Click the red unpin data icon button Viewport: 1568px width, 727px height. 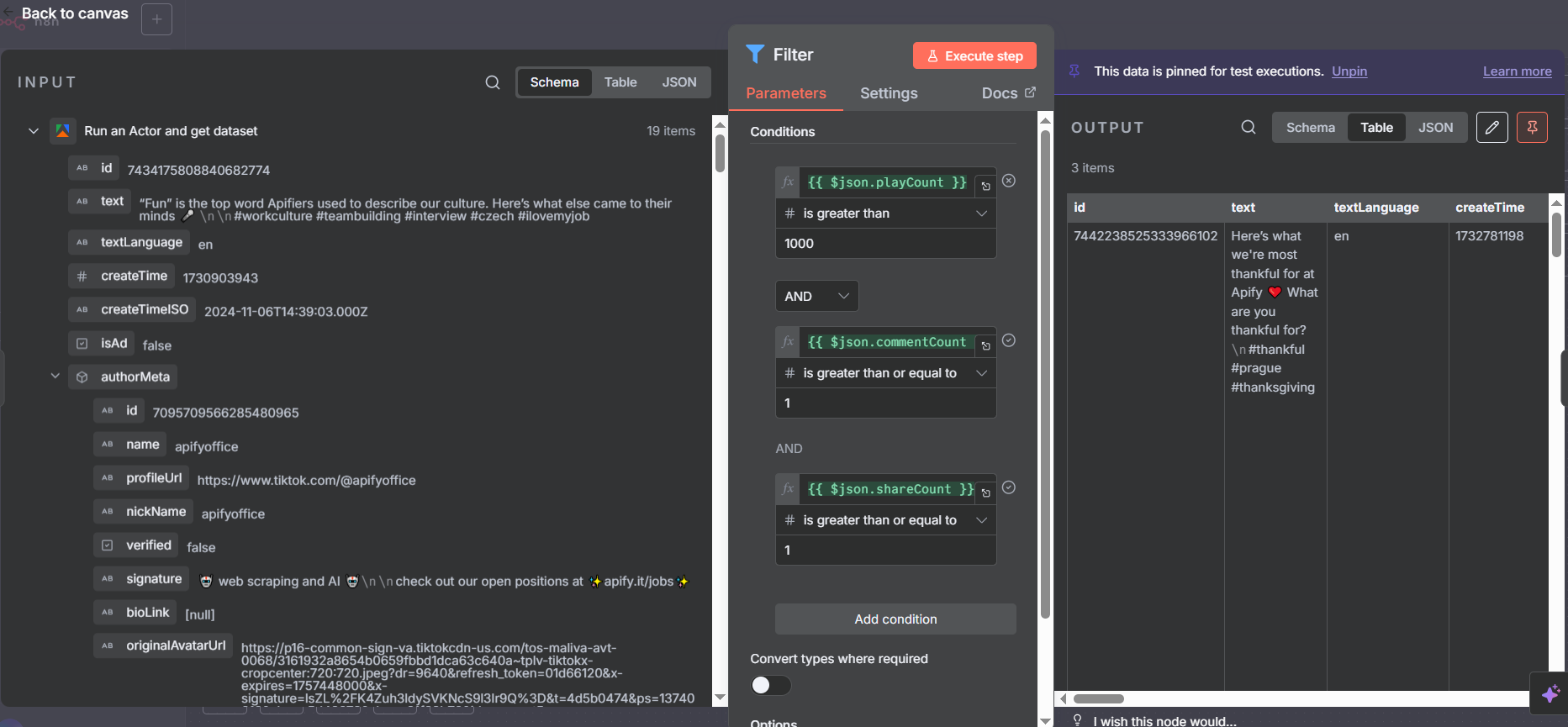(1532, 127)
